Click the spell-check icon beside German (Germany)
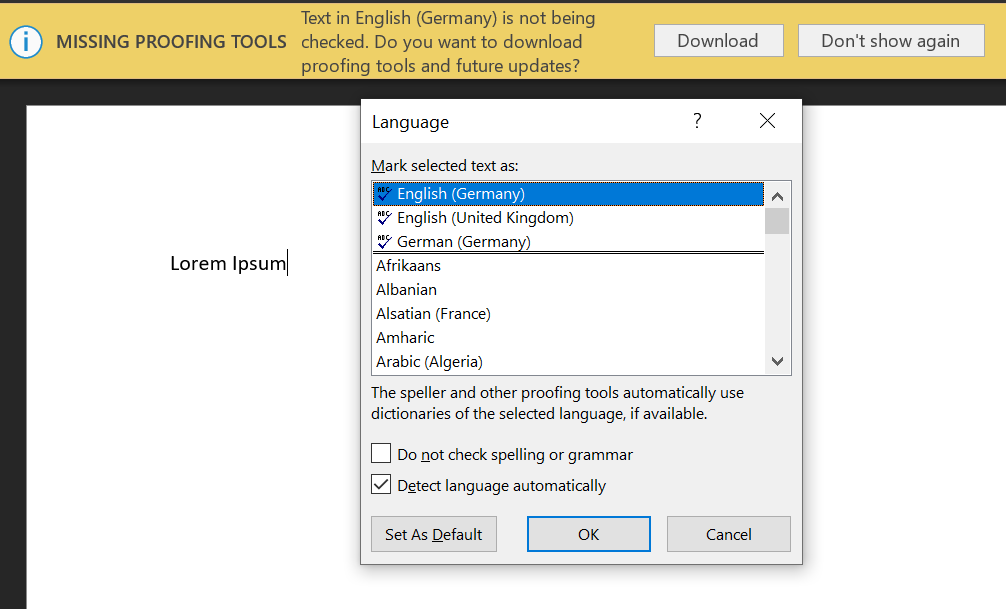Image resolution: width=1006 pixels, height=609 pixels. (x=384, y=241)
